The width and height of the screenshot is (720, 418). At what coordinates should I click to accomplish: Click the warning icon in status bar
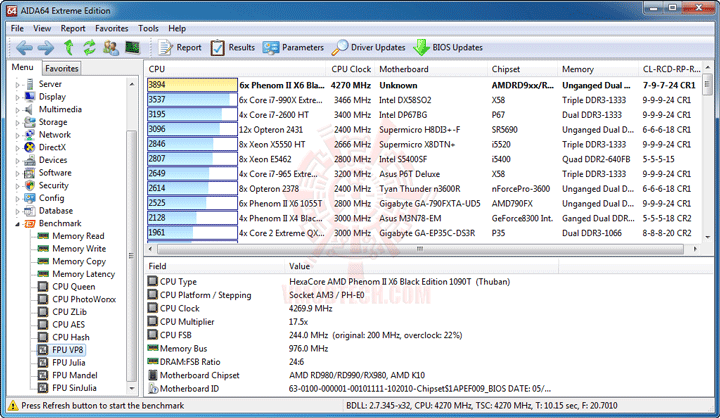13,406
